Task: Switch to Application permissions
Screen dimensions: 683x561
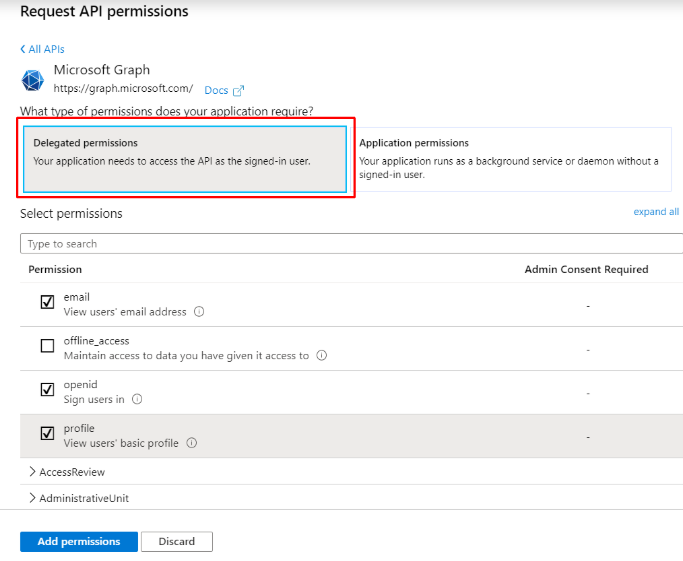Action: pyautogui.click(x=513, y=158)
